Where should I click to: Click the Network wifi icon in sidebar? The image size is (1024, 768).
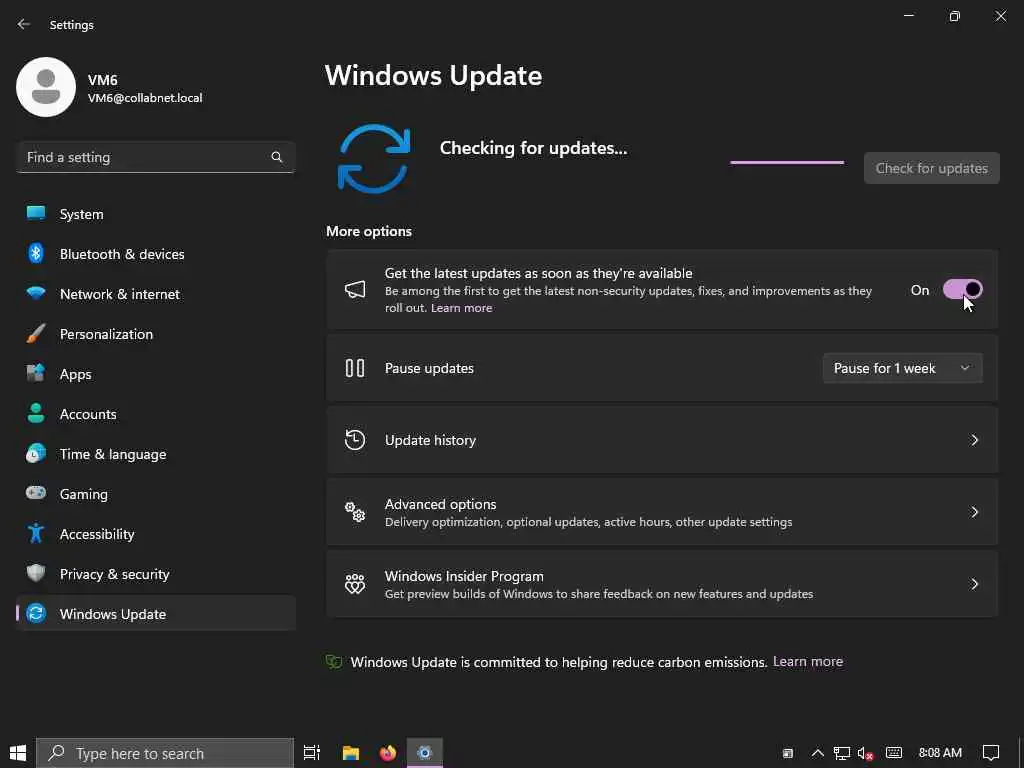pyautogui.click(x=36, y=293)
